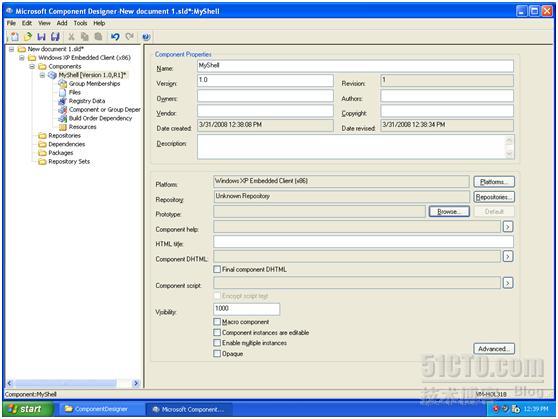558x419 pixels.
Task: Click the Cut toolbar icon
Action: 71,37
